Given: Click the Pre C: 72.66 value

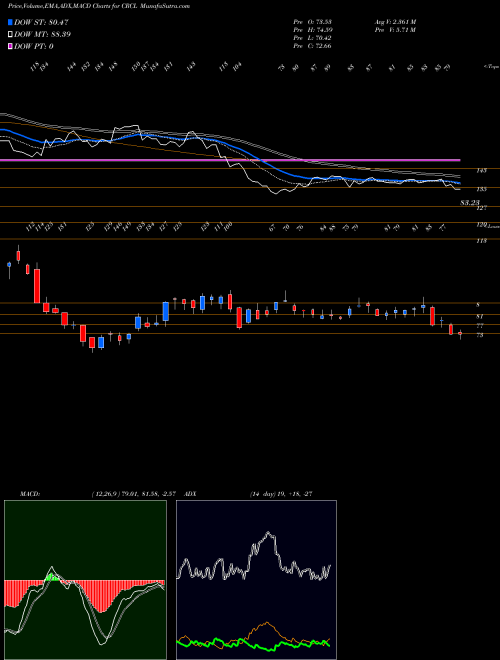Looking at the screenshot, I should point(312,46).
